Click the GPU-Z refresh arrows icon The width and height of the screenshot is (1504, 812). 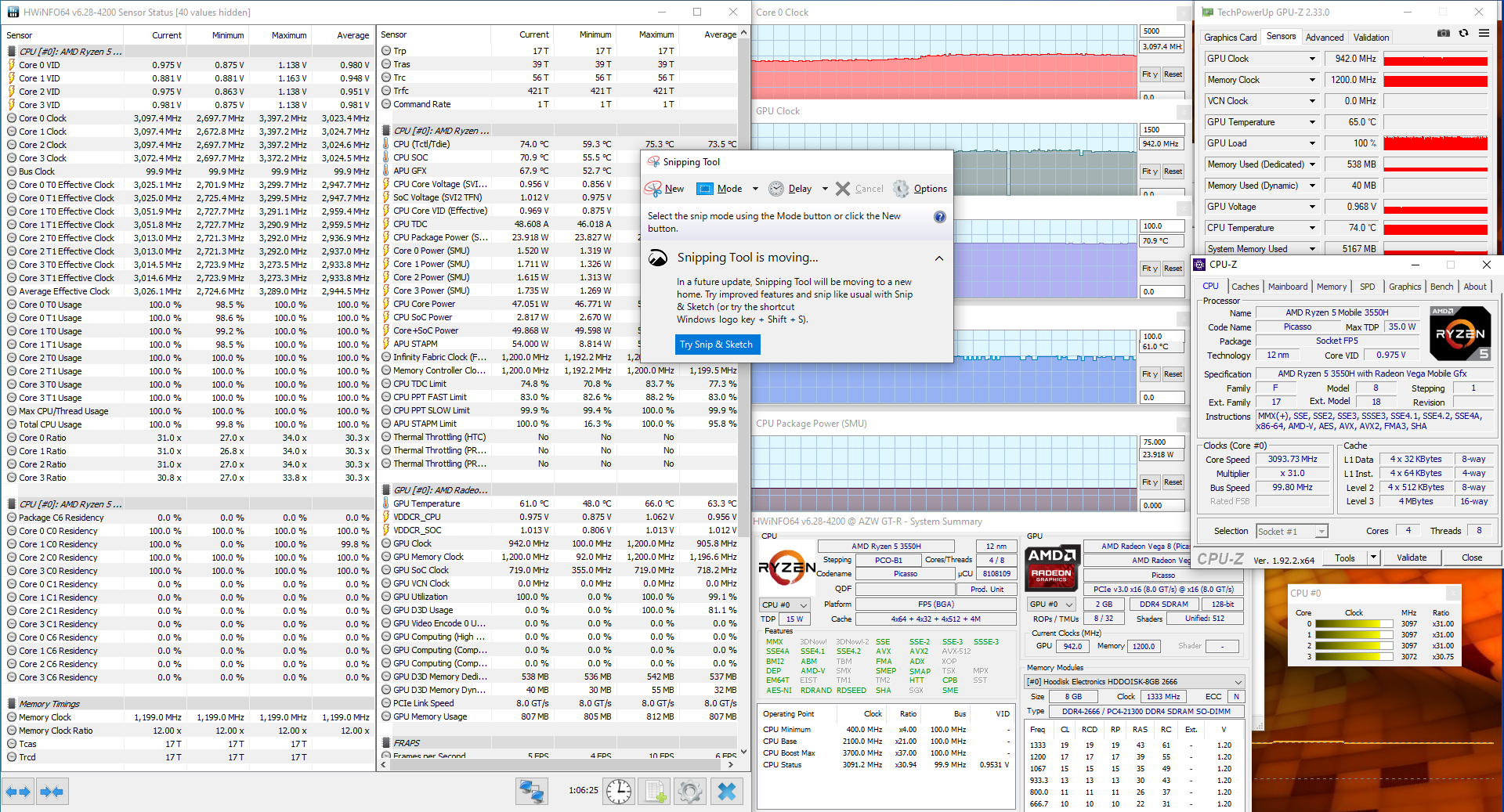pos(1463,34)
